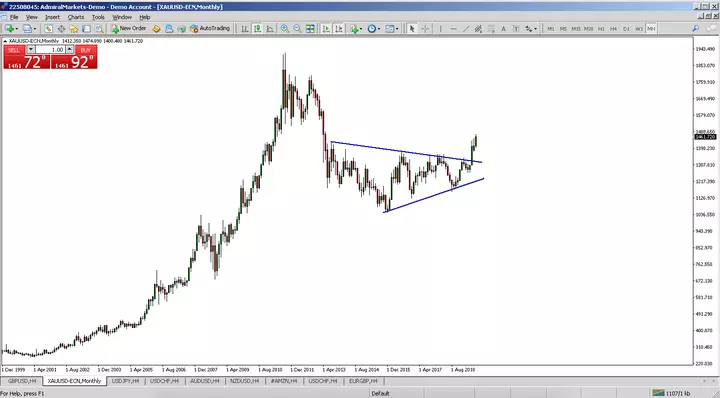This screenshot has width=720, height=398.
Task: Switch chart to Line Chart mode
Action: [x=270, y=28]
